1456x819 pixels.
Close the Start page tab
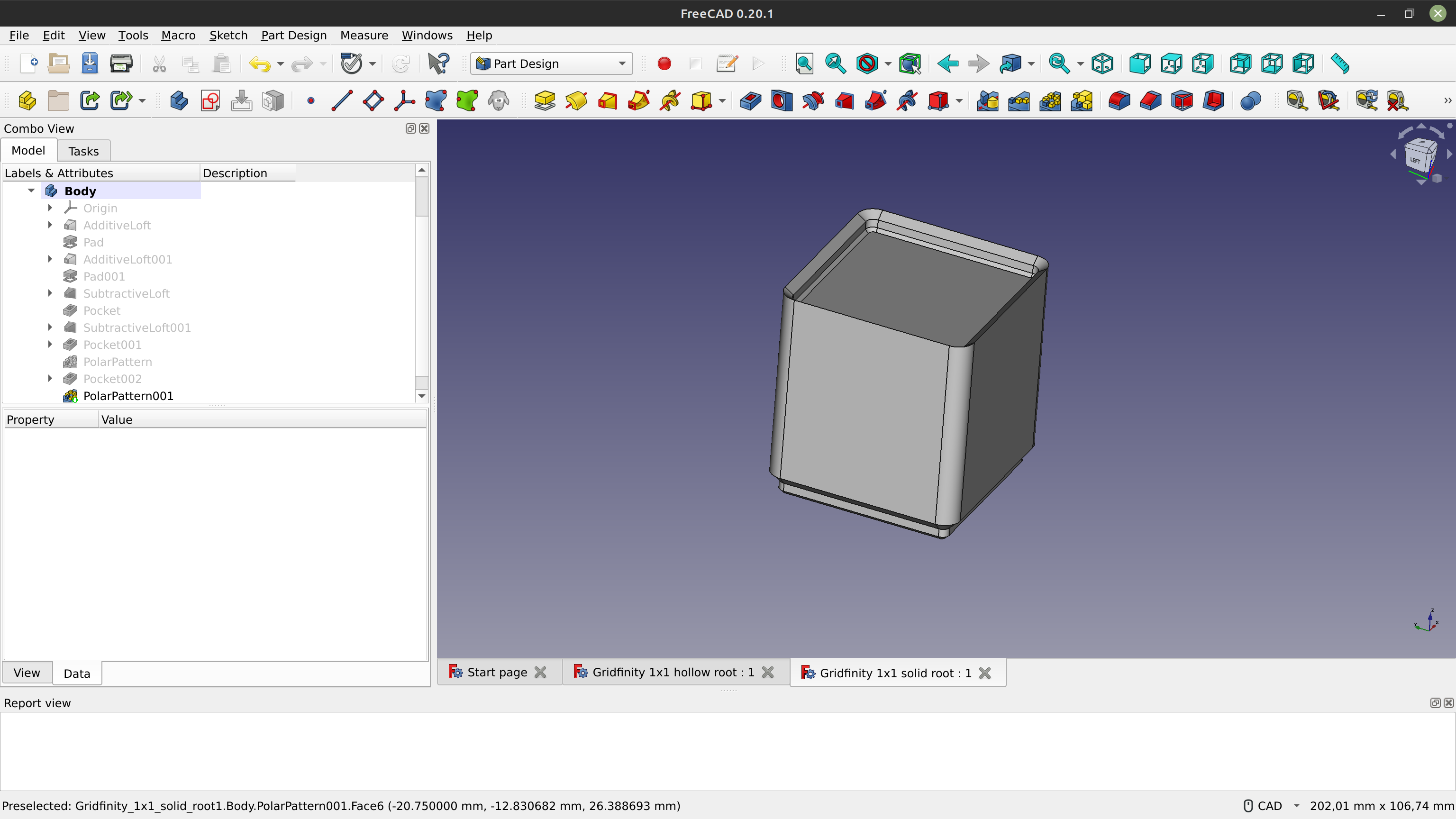point(540,672)
